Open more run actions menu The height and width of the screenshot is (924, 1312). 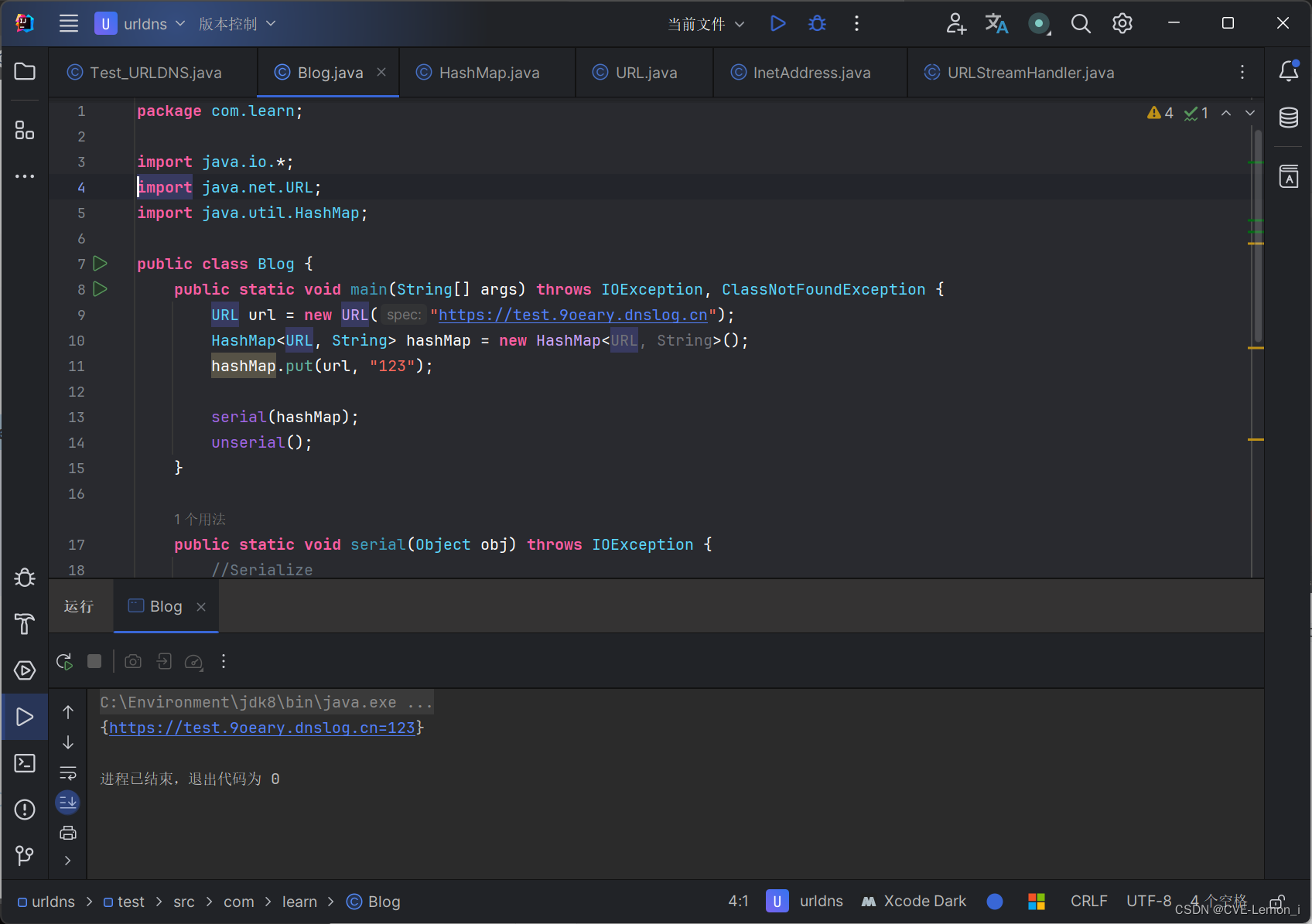pyautogui.click(x=856, y=23)
